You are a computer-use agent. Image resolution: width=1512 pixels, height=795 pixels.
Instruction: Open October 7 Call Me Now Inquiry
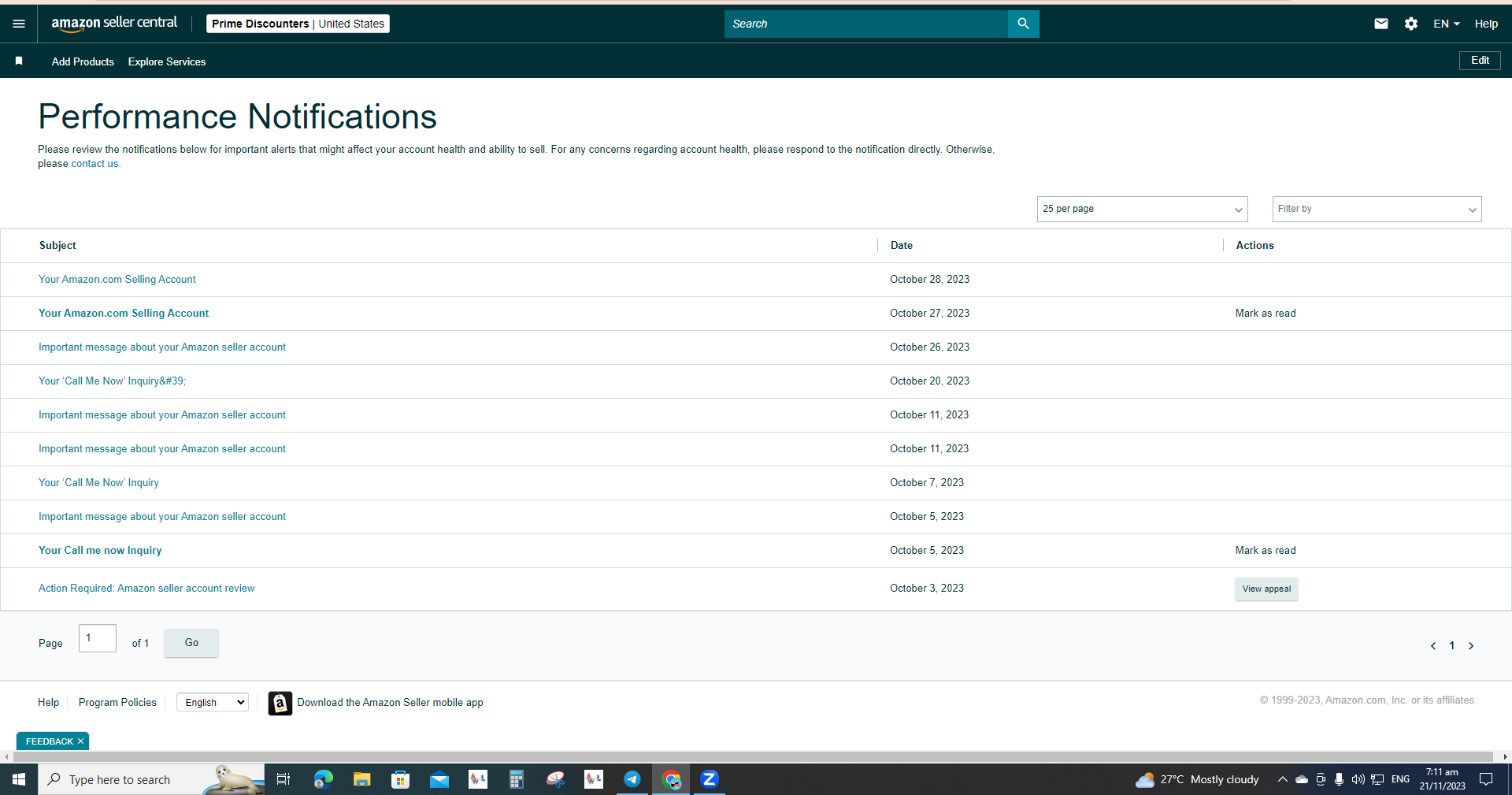click(98, 482)
